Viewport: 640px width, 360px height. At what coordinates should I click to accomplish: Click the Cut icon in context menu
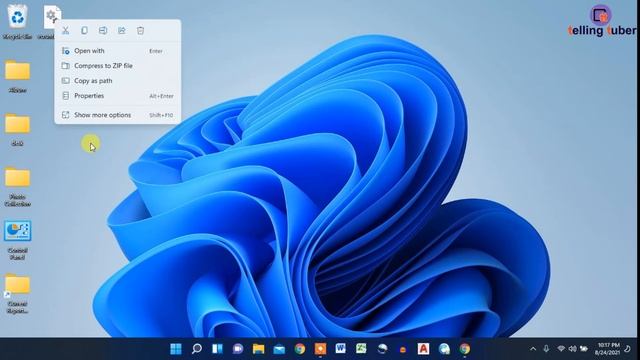pos(65,31)
